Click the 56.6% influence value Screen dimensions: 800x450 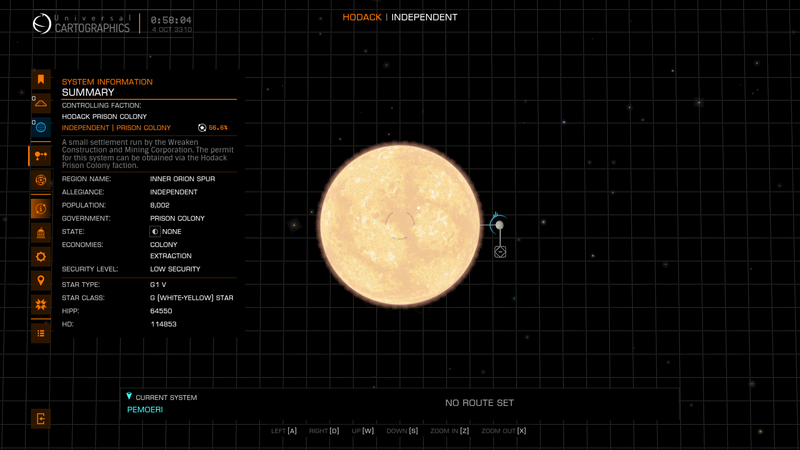coord(218,128)
